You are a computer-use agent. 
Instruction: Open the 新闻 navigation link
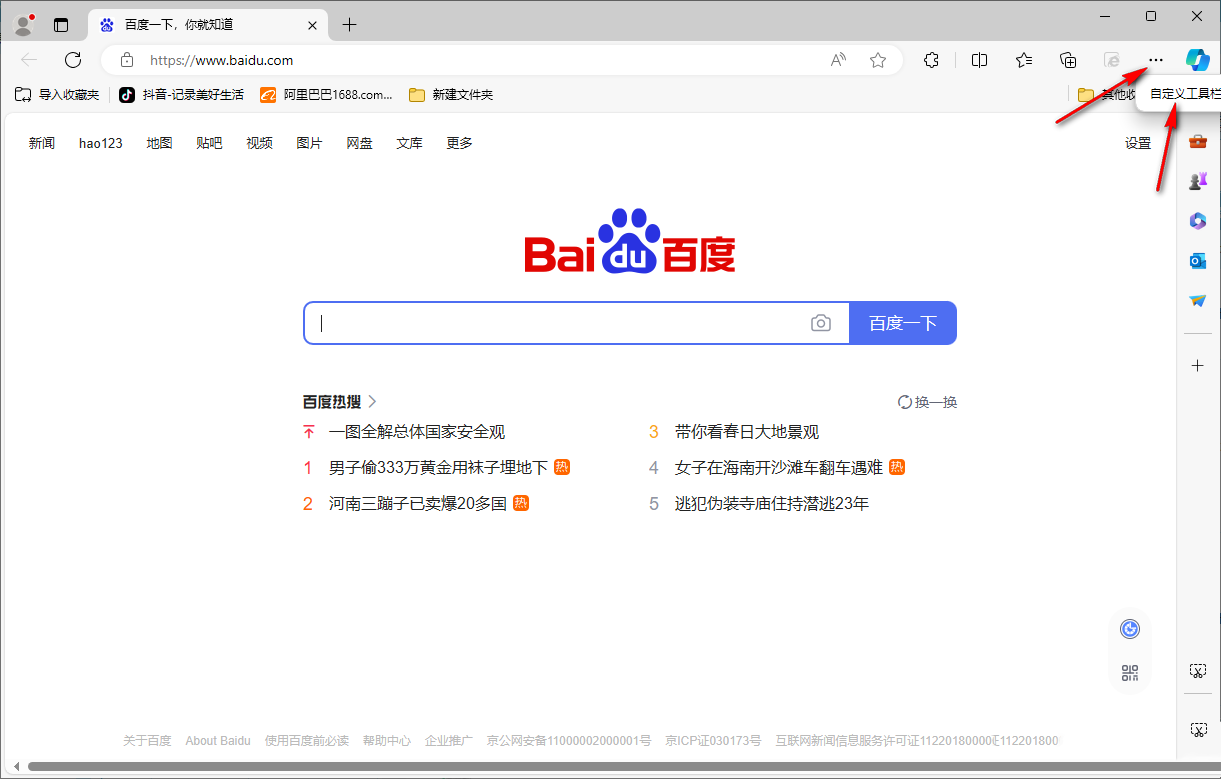(42, 143)
